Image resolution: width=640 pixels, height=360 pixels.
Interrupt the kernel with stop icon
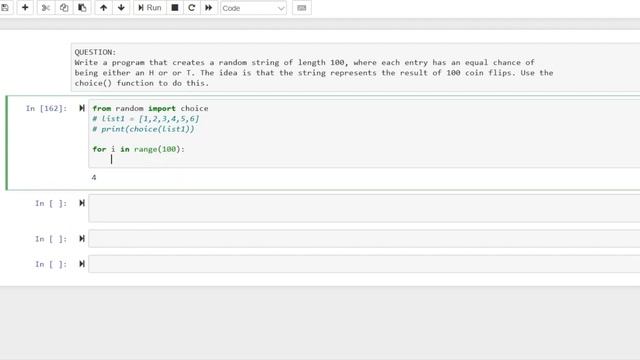pyautogui.click(x=175, y=8)
